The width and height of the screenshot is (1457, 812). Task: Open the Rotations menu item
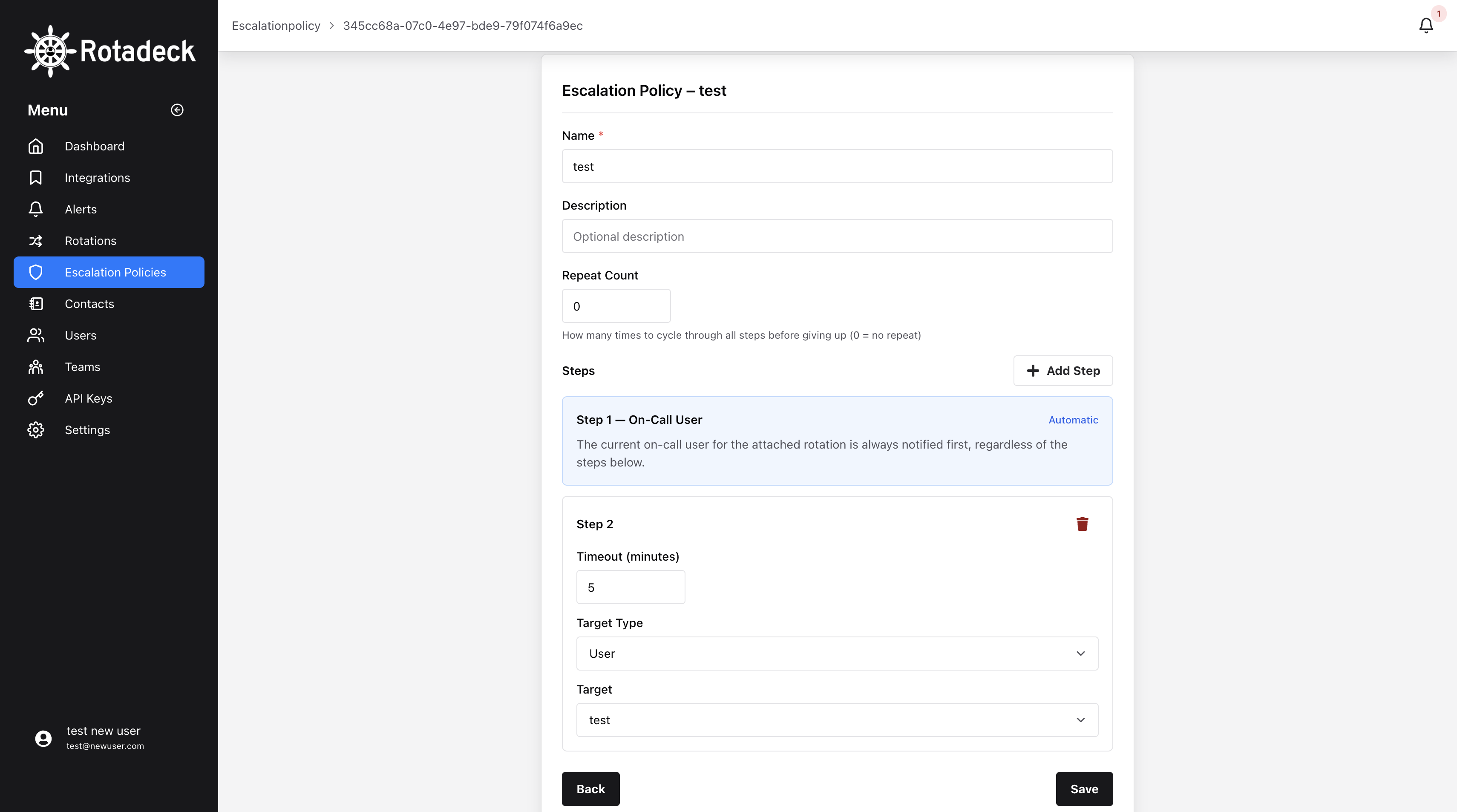coord(109,241)
